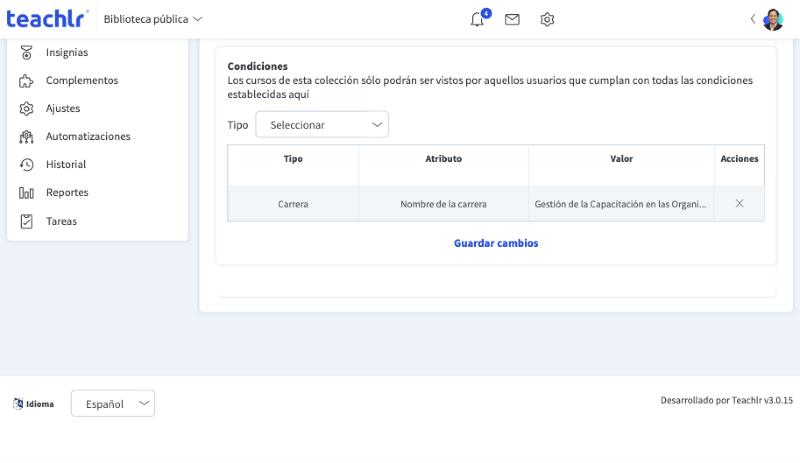800x463 pixels.
Task: Select the Carrera cell in the table
Action: click(x=293, y=204)
